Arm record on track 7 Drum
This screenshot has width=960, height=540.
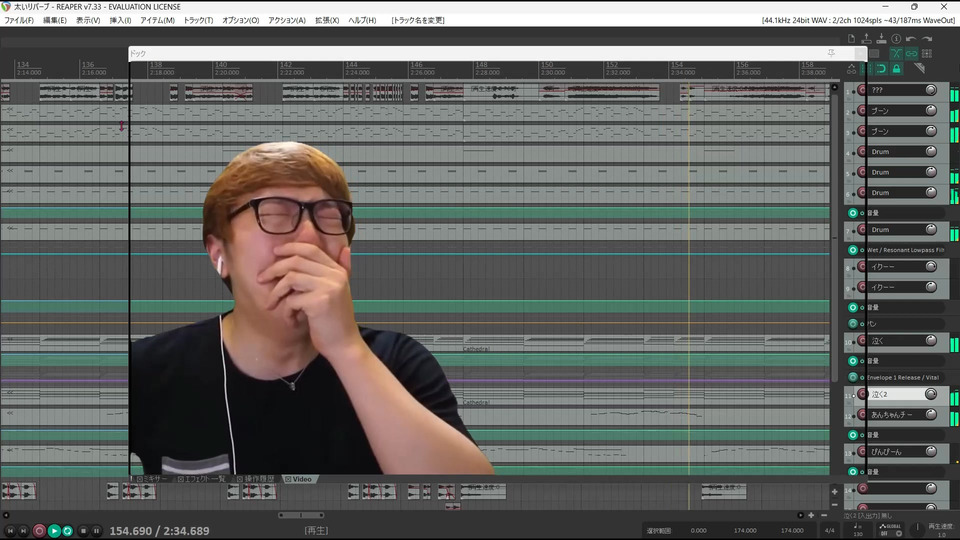862,230
